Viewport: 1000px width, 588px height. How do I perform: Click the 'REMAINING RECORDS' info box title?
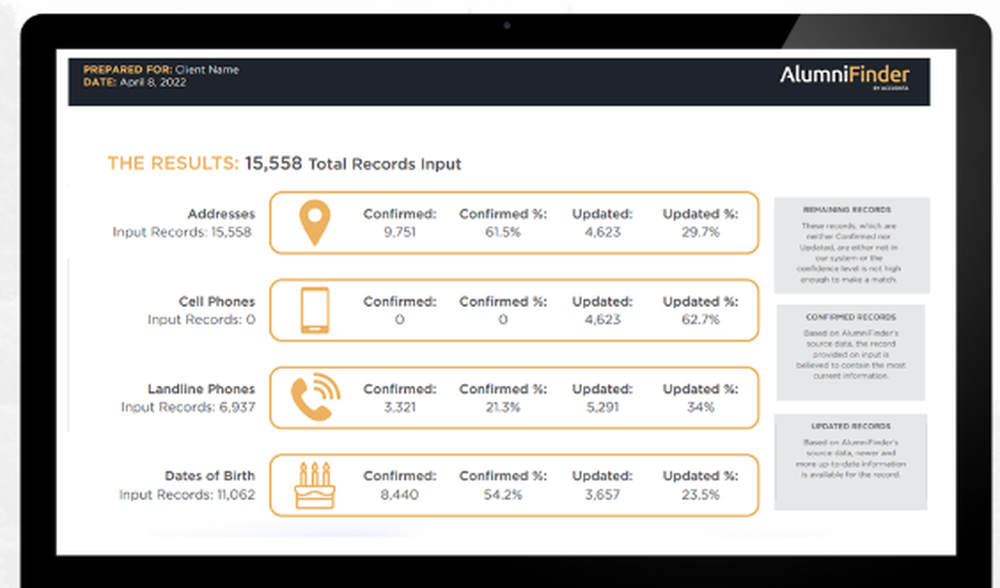point(847,210)
